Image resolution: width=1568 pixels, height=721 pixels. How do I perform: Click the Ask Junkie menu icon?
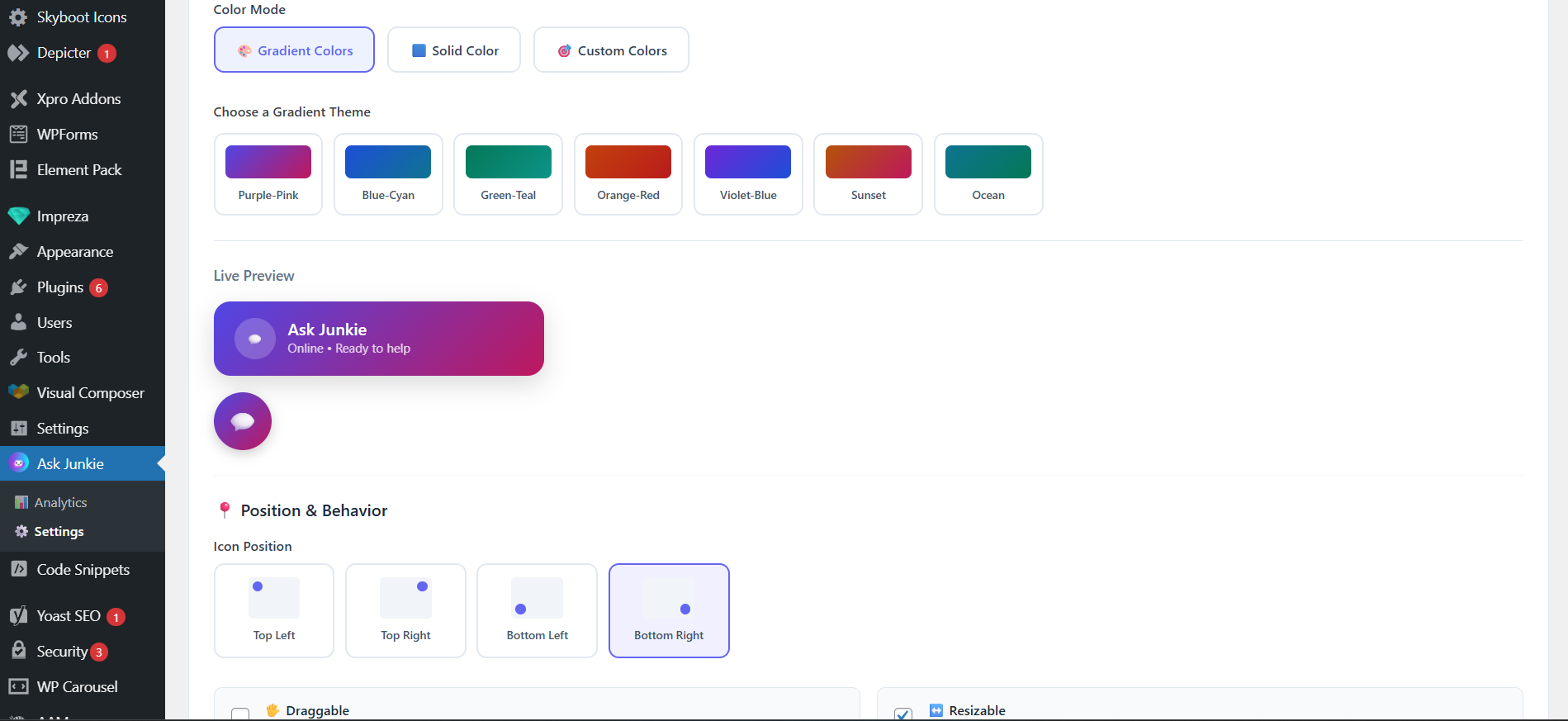click(18, 464)
